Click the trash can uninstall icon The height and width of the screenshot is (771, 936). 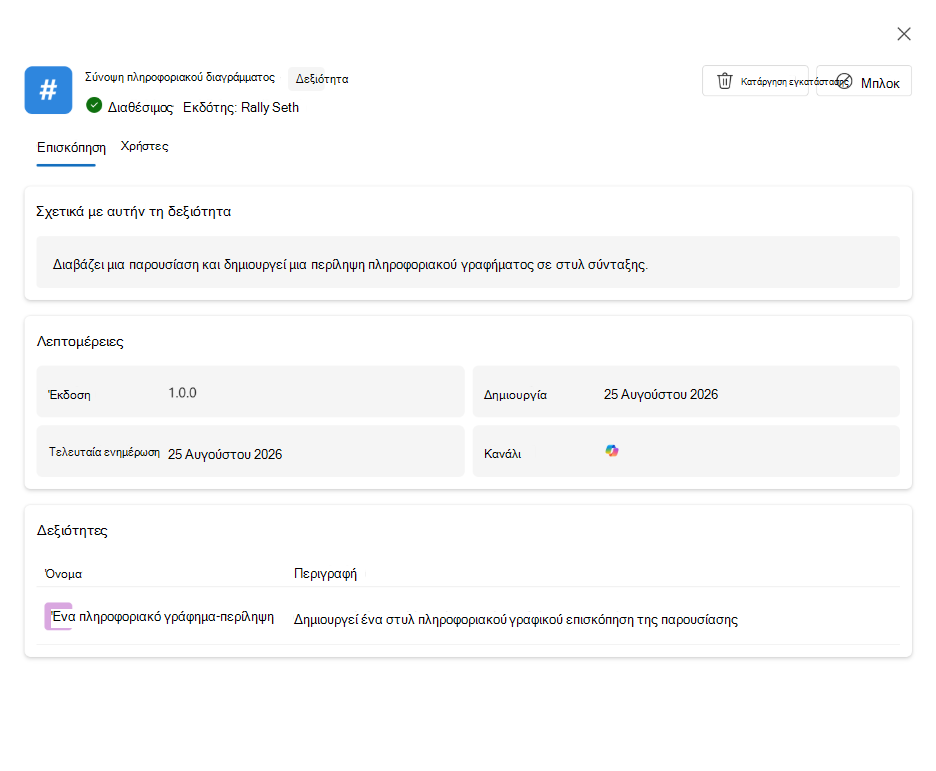[725, 81]
